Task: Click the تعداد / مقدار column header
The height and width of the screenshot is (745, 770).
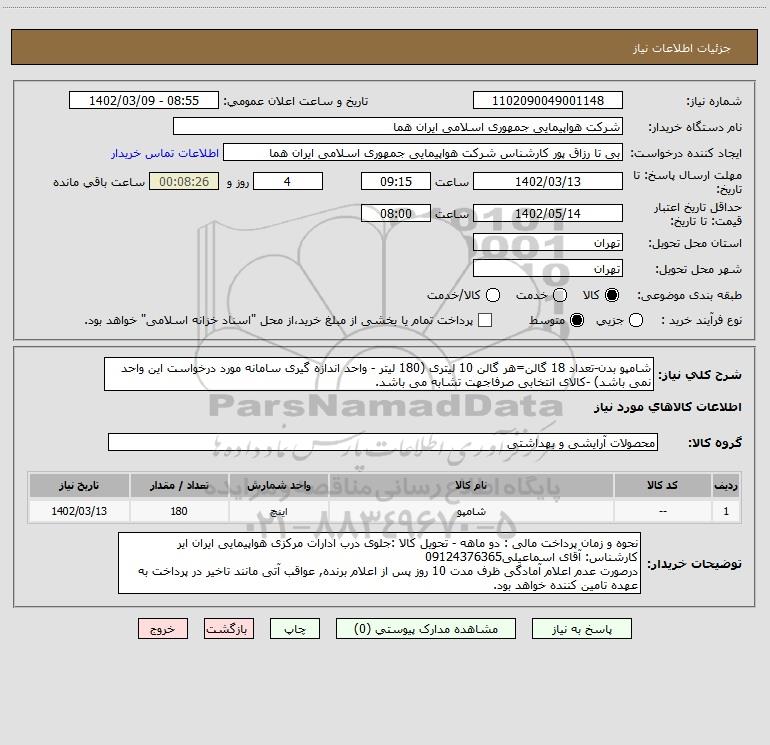Action: [179, 485]
